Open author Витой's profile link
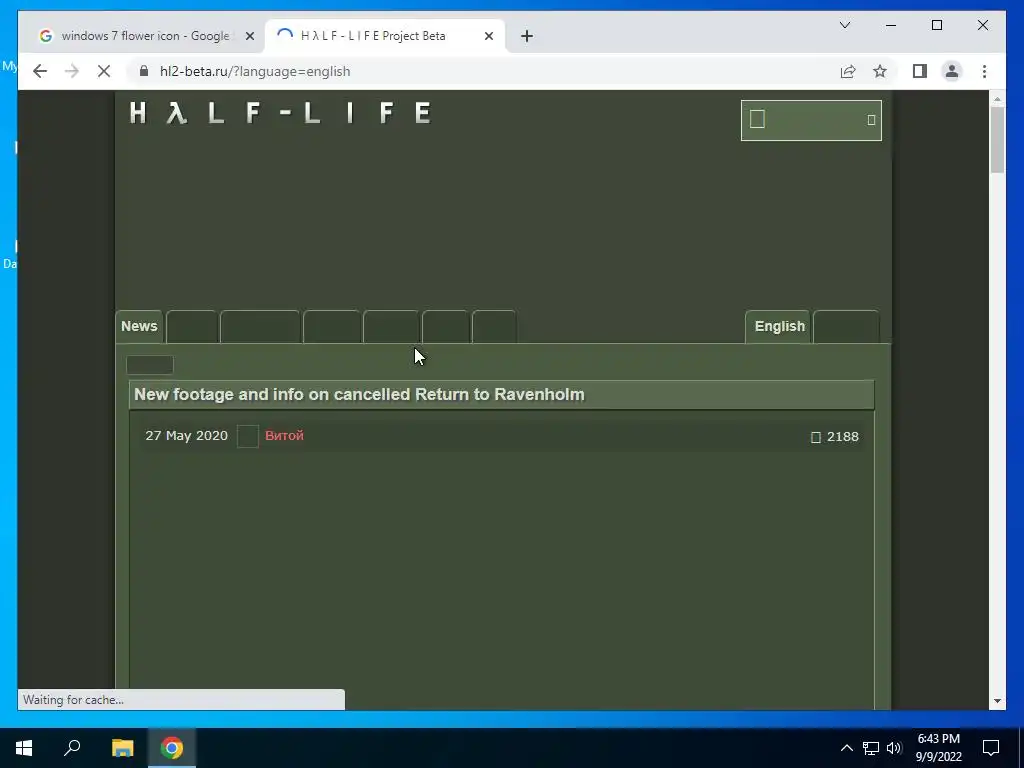1024x768 pixels. 284,436
